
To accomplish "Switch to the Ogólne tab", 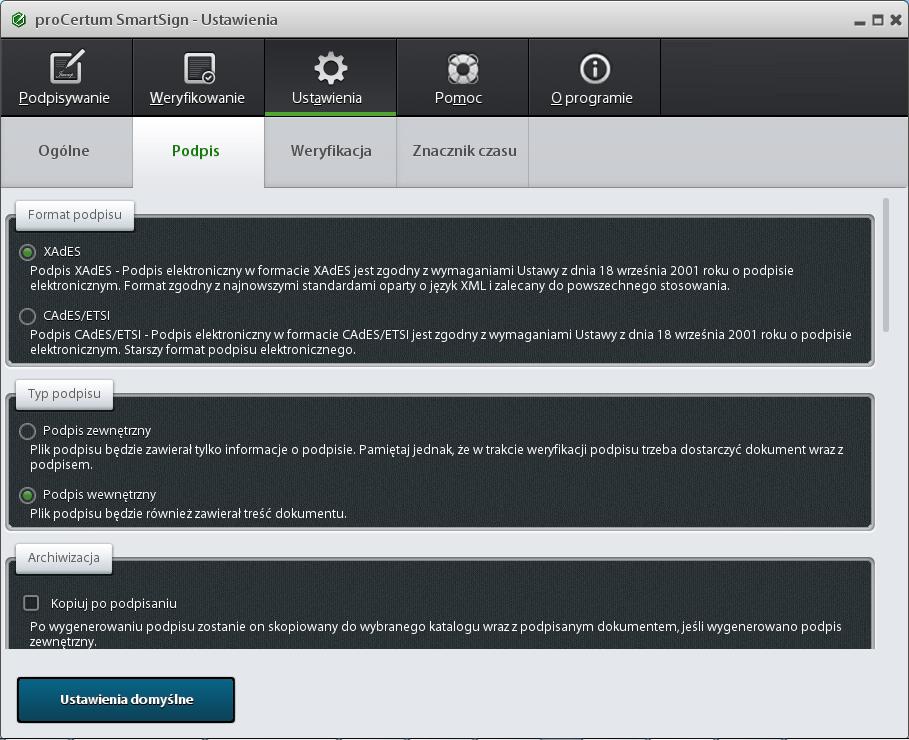I will pos(64,151).
